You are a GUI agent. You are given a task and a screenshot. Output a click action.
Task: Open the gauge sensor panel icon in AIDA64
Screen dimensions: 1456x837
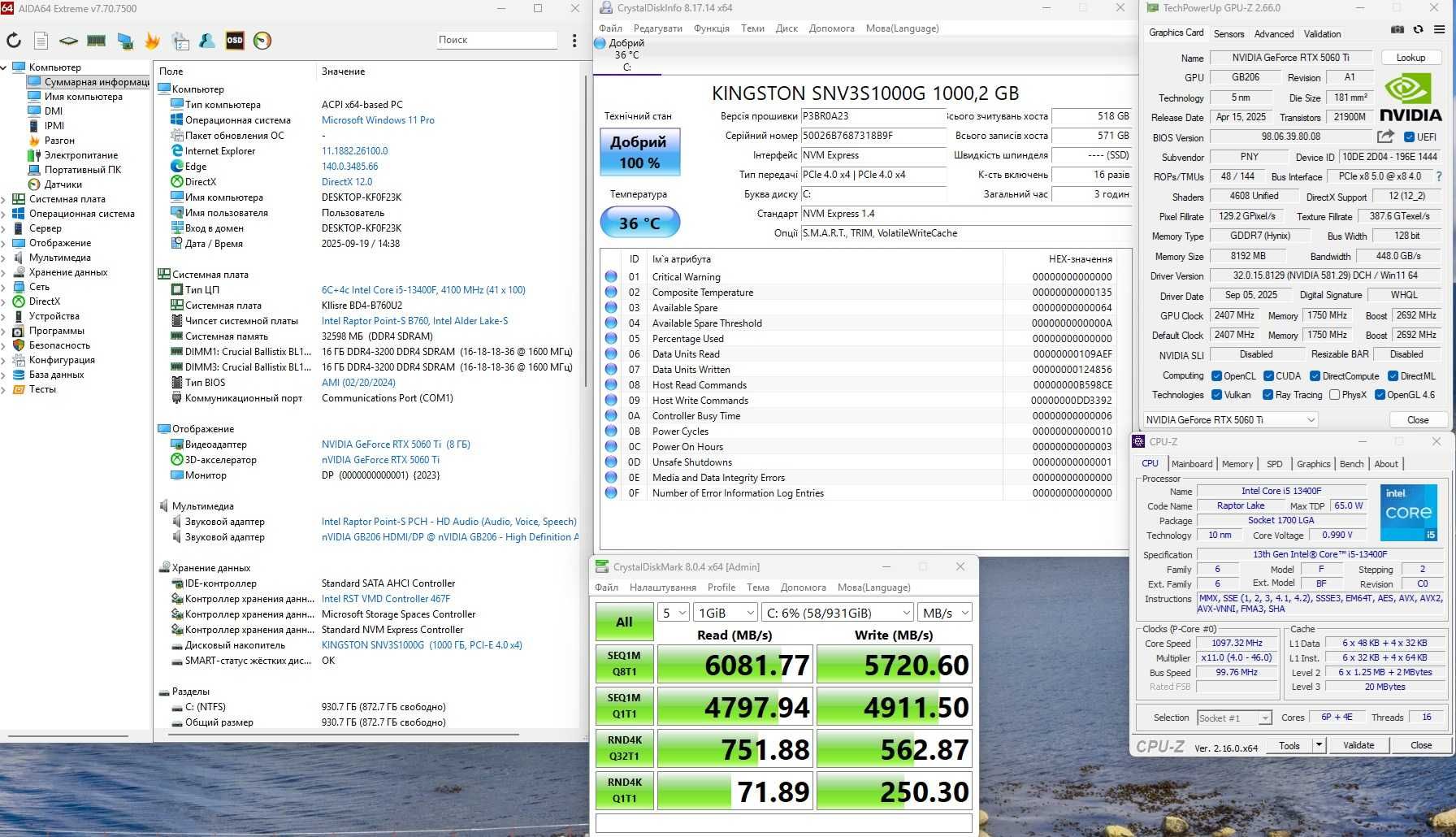pyautogui.click(x=262, y=41)
